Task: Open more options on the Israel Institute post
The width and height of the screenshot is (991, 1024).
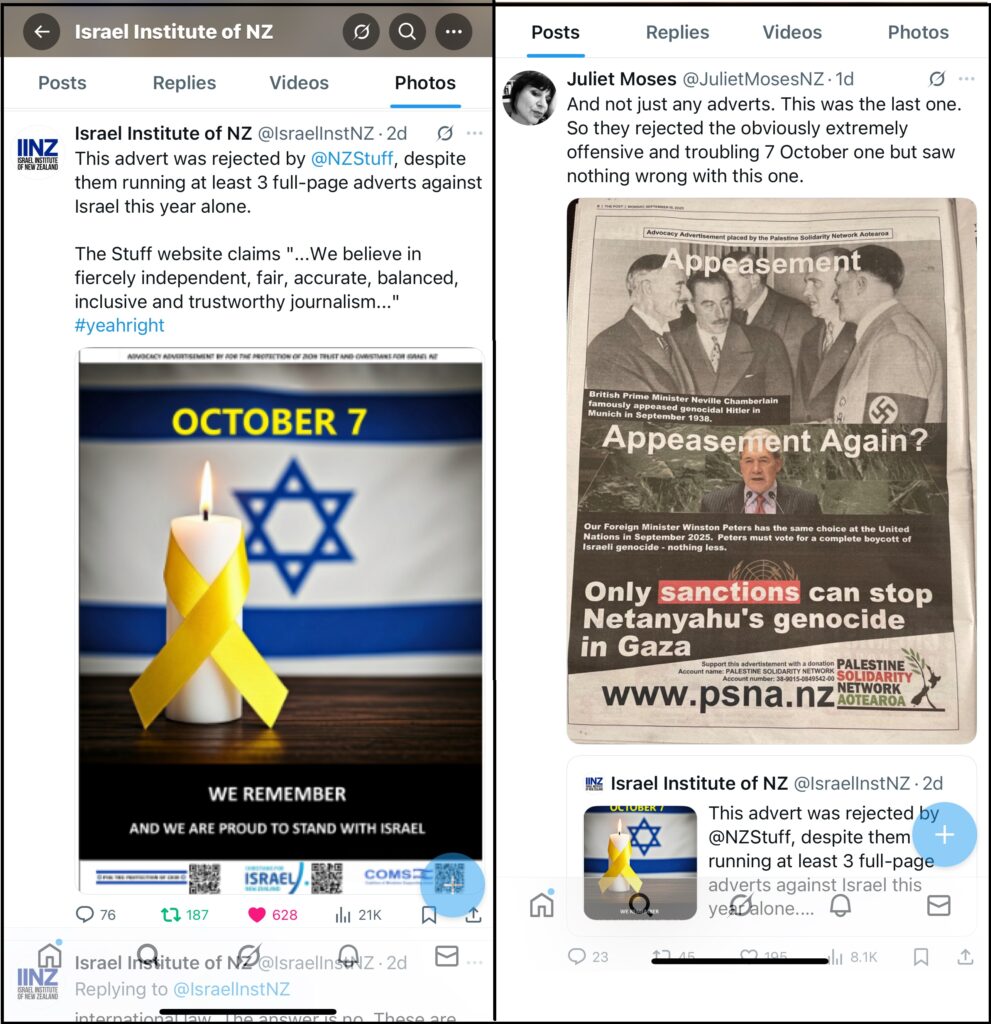Action: click(x=474, y=133)
